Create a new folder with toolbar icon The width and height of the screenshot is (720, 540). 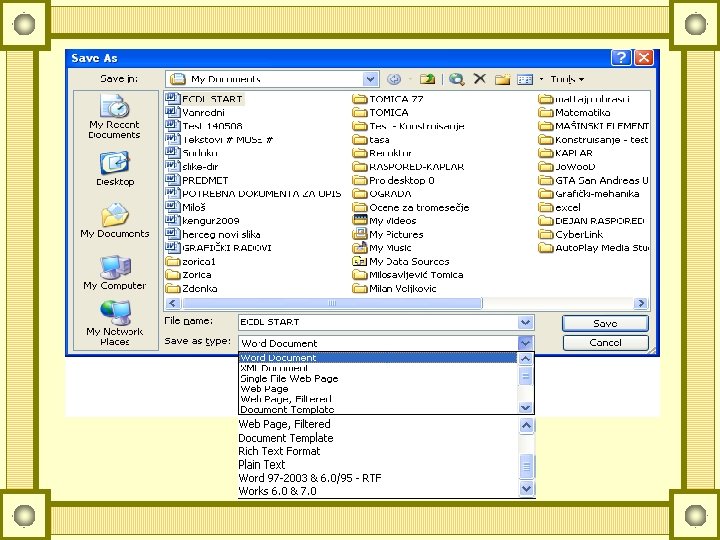click(502, 79)
